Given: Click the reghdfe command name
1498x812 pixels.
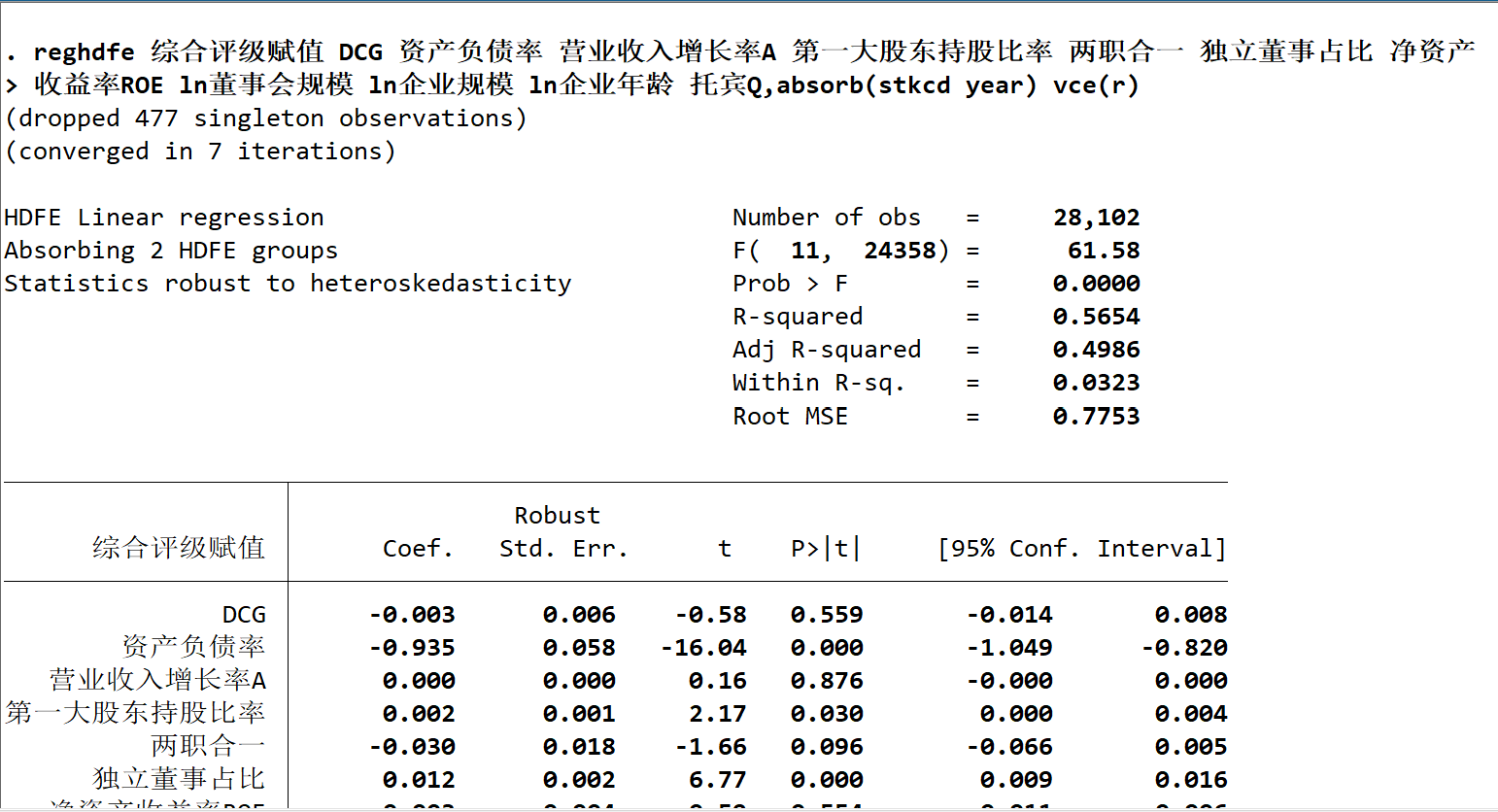Looking at the screenshot, I should pos(84,52).
